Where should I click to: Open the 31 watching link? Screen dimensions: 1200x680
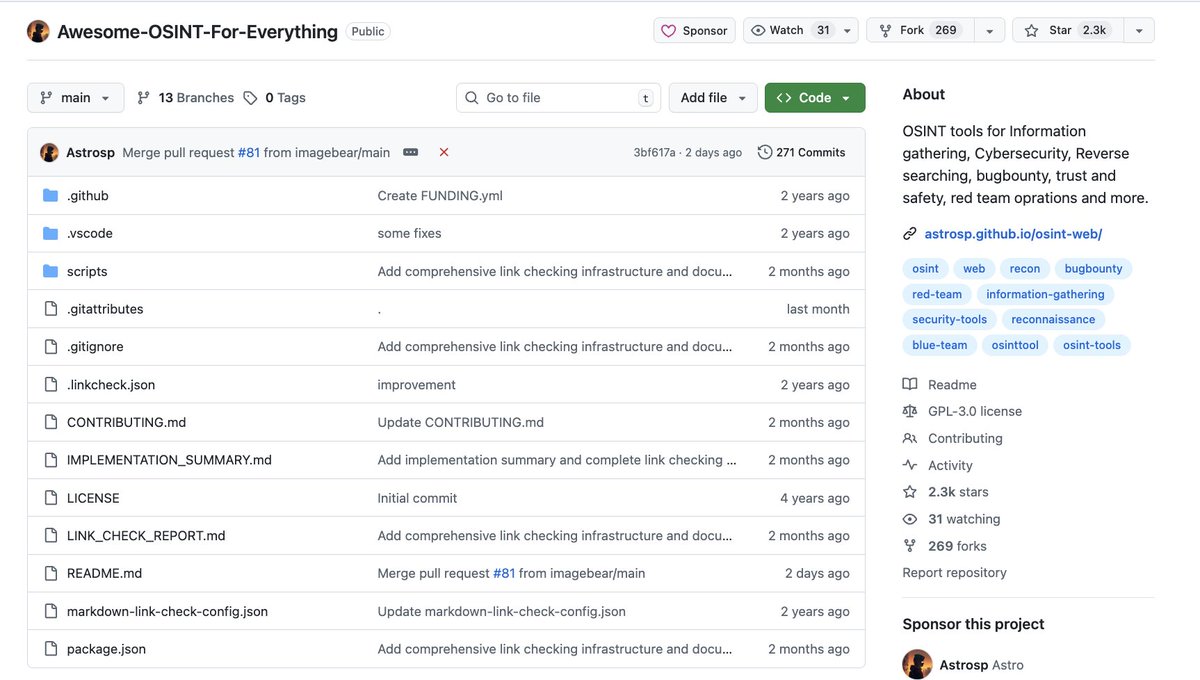pyautogui.click(x=964, y=519)
